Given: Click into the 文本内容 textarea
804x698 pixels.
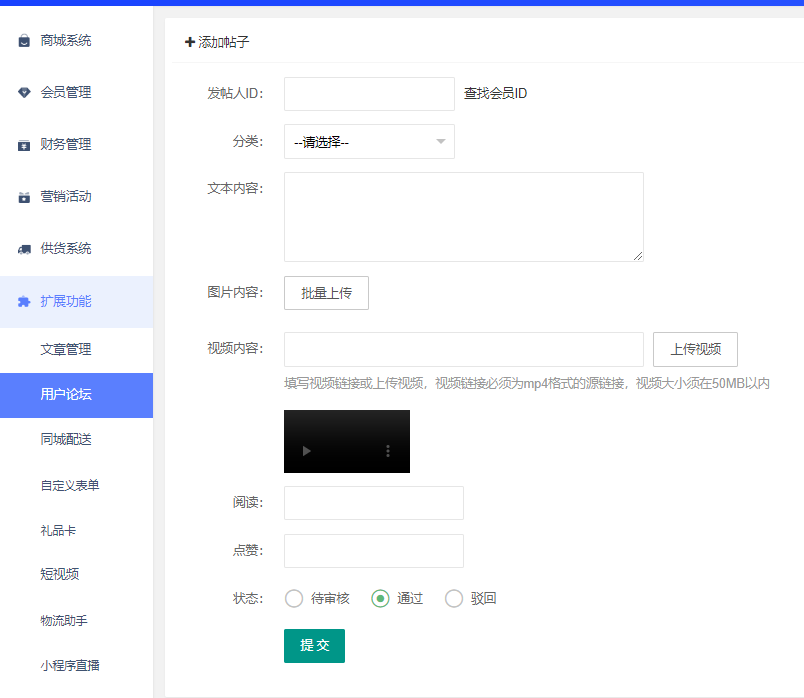Looking at the screenshot, I should (464, 217).
